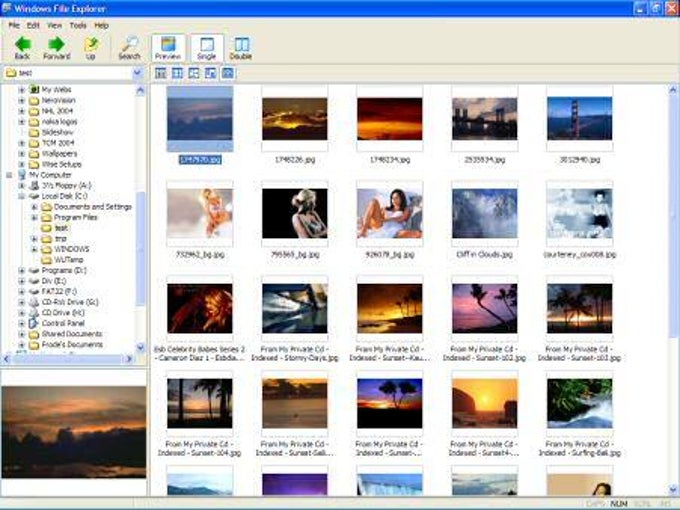Expand Documents and Settings folder node
The image size is (680, 510).
(x=34, y=207)
